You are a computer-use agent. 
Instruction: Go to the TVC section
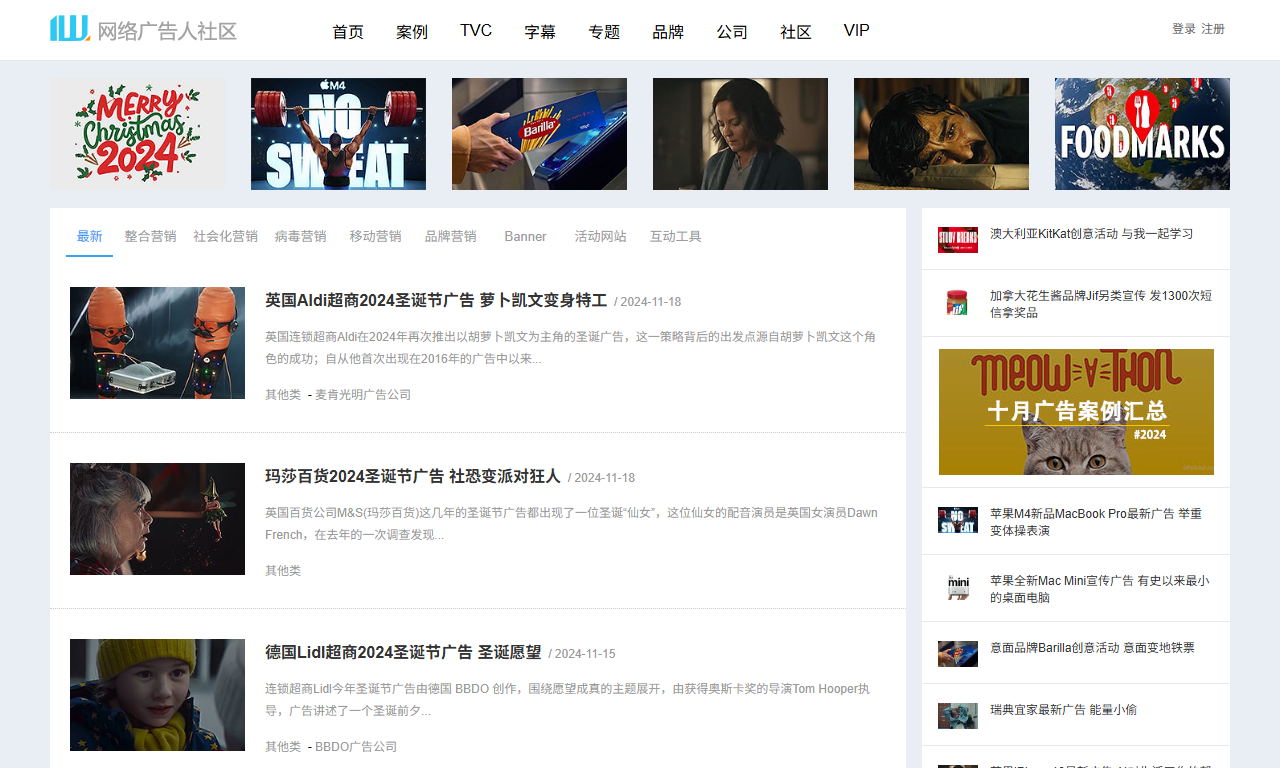[x=476, y=31]
